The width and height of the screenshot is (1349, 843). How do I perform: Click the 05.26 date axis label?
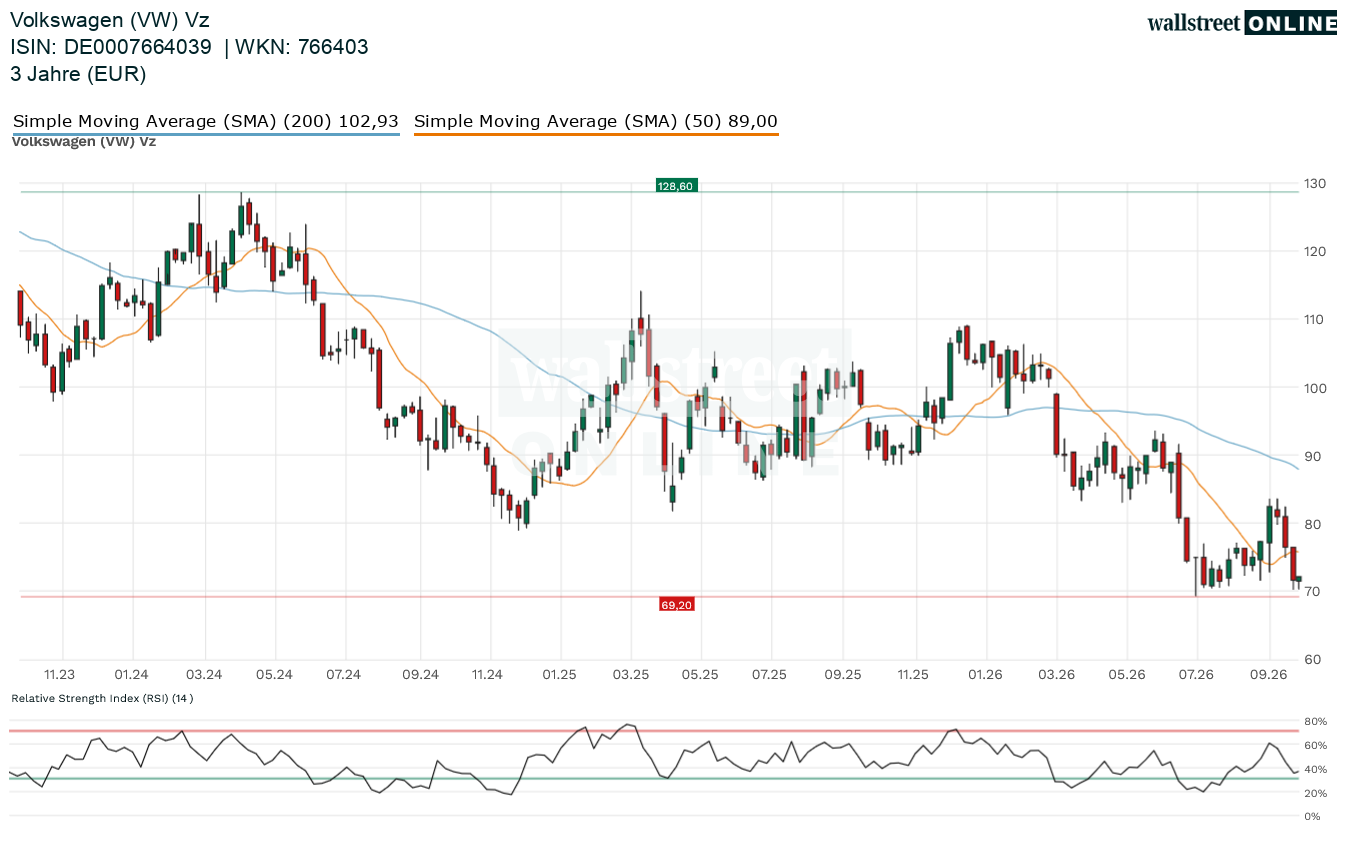1127,675
